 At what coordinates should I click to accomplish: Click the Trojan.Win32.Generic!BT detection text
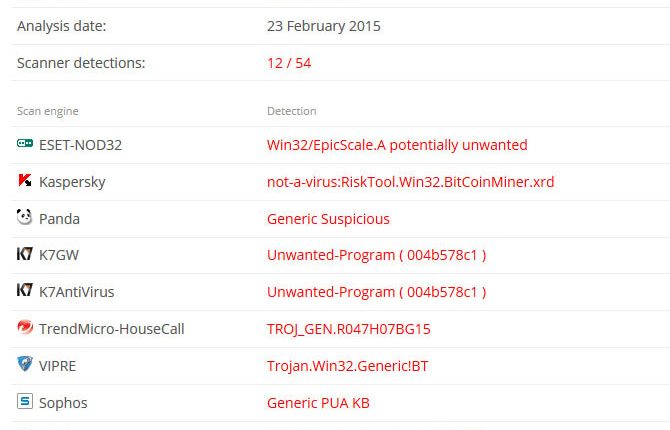tap(347, 366)
